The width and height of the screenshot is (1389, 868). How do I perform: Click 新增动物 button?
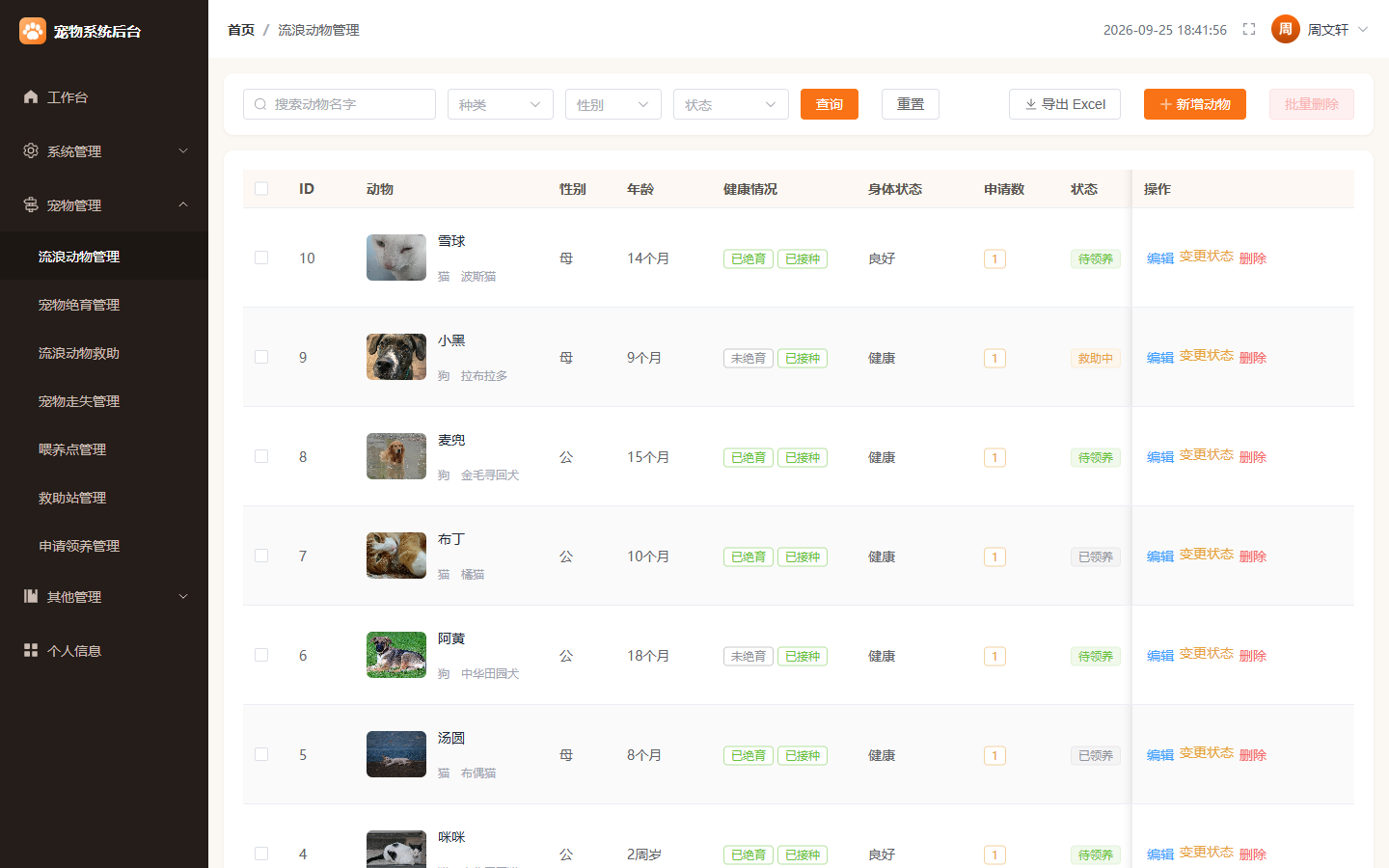point(1195,104)
